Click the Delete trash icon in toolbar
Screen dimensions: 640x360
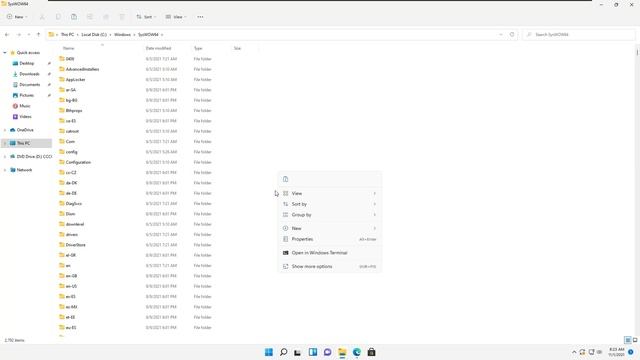(x=122, y=17)
